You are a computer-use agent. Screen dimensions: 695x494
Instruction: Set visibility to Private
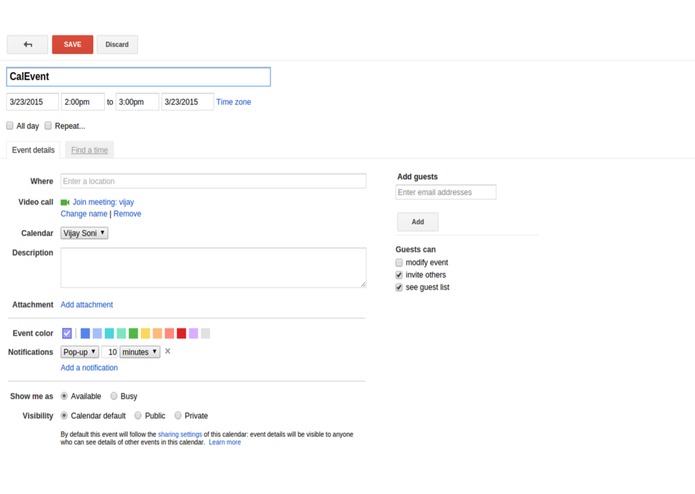click(x=178, y=415)
